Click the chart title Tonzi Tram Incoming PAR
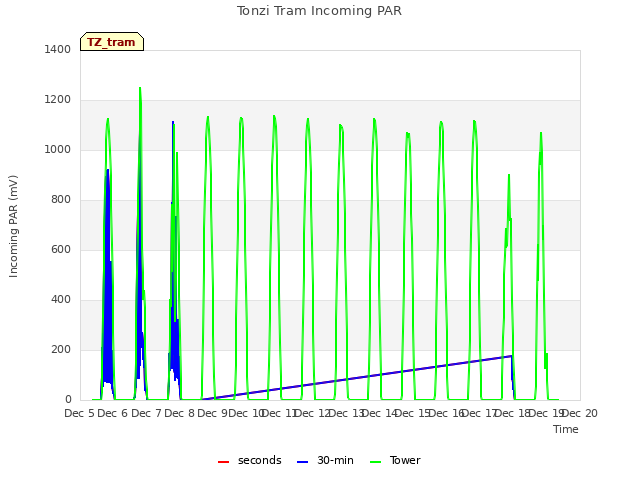Image resolution: width=640 pixels, height=480 pixels. tap(319, 11)
